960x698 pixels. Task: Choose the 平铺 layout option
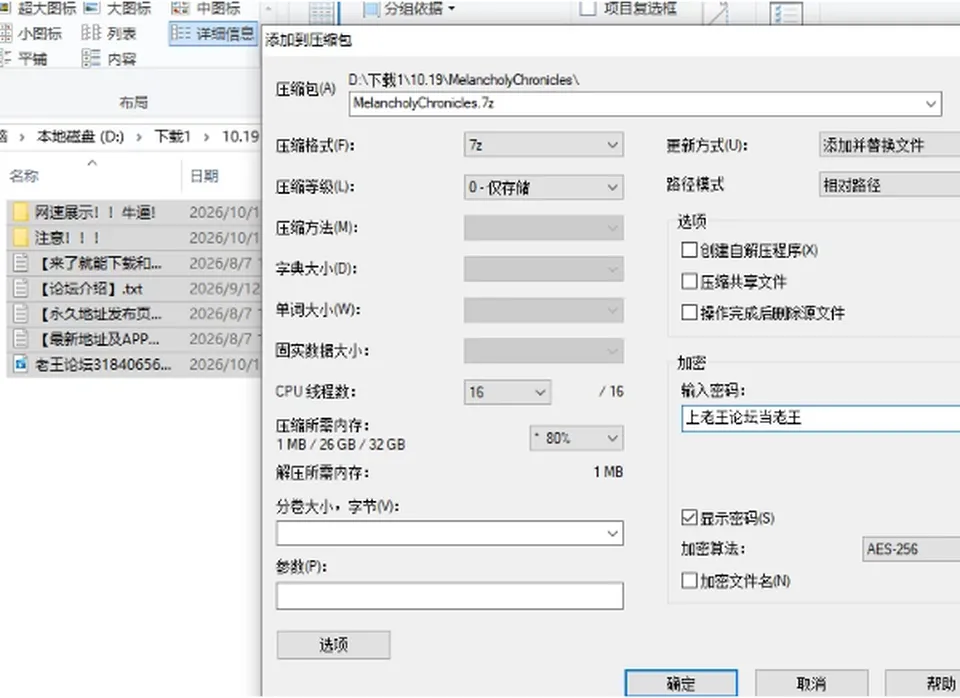click(24, 58)
